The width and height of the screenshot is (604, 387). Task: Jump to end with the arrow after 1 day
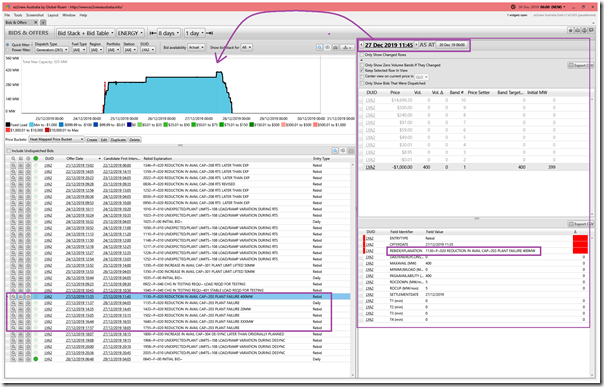coord(210,33)
